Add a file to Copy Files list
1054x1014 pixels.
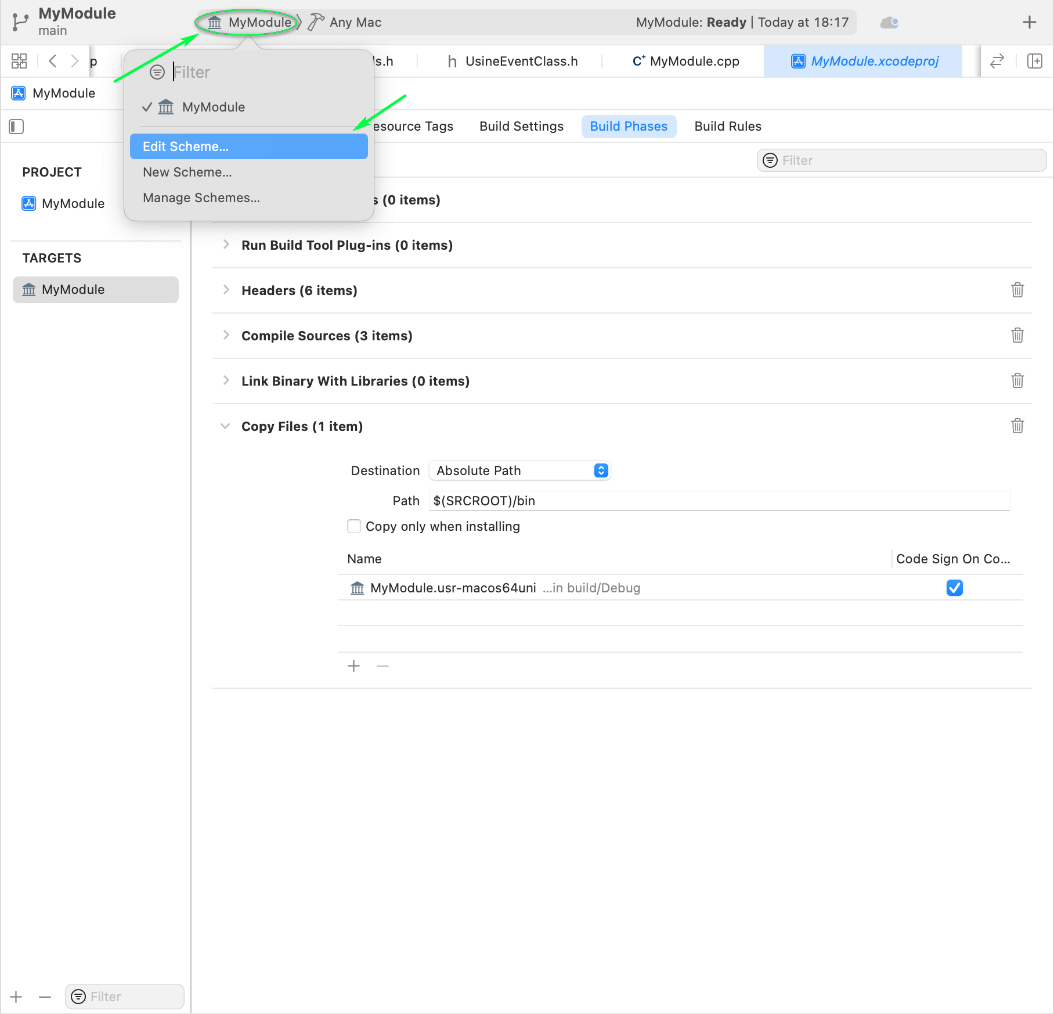(x=354, y=666)
